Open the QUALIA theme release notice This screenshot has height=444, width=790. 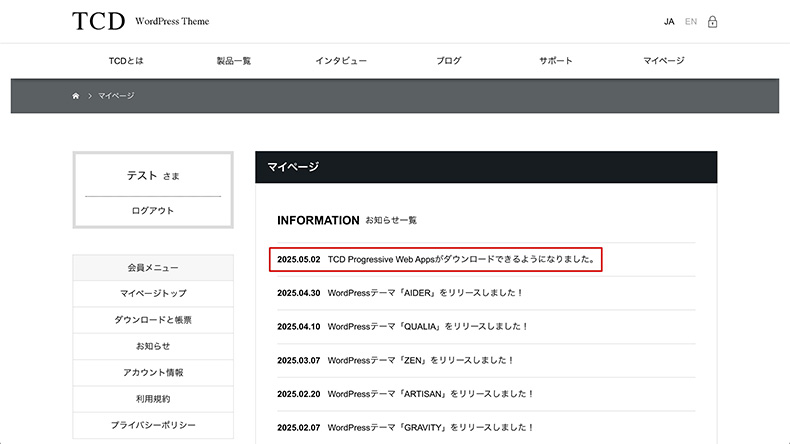coord(428,327)
